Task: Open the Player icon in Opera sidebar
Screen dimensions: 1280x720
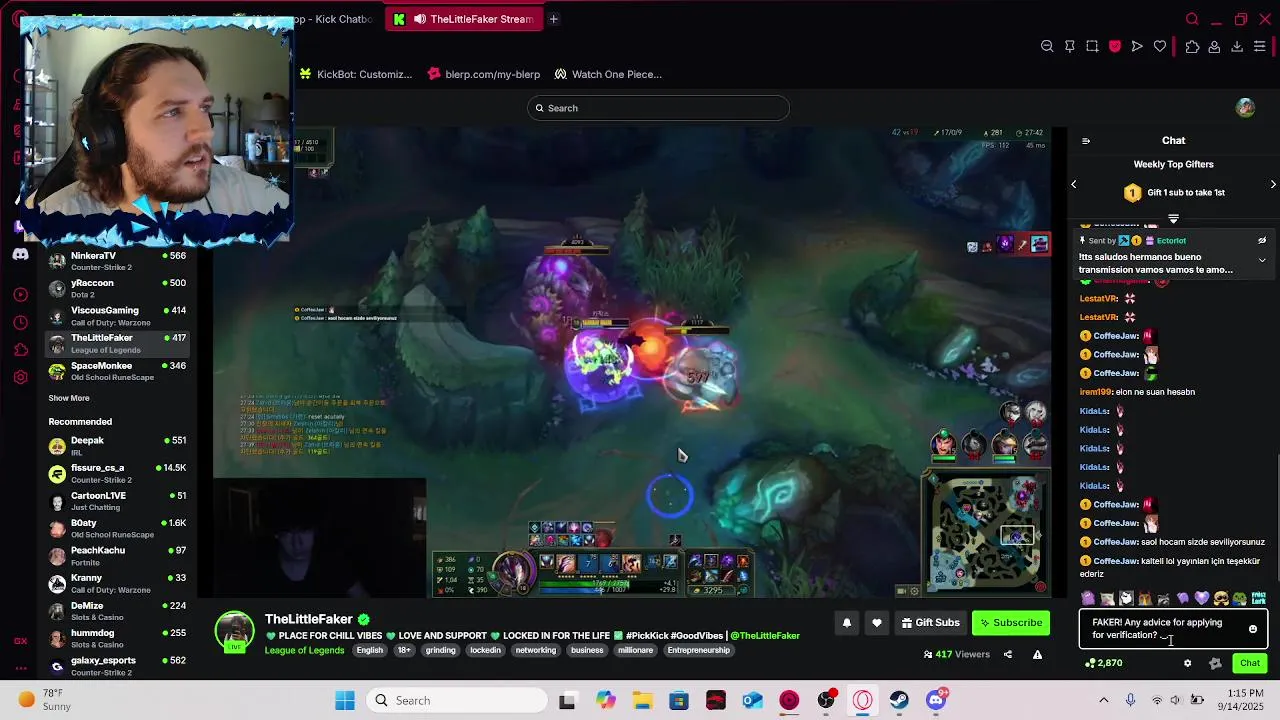Action: pyautogui.click(x=20, y=295)
